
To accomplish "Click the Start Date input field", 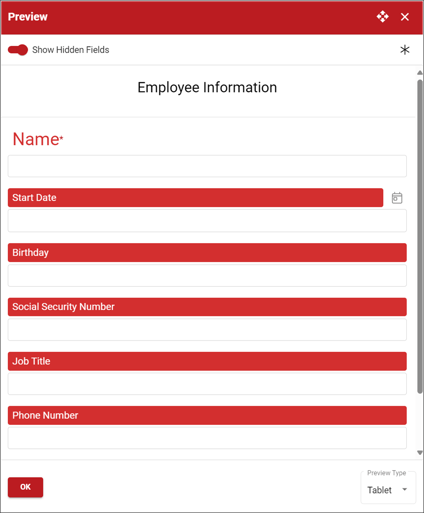I will (x=207, y=220).
